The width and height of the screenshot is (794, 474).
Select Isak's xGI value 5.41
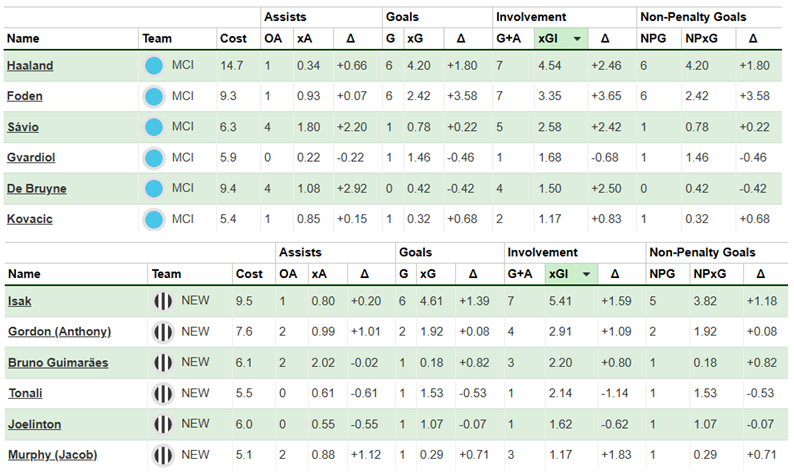(560, 301)
